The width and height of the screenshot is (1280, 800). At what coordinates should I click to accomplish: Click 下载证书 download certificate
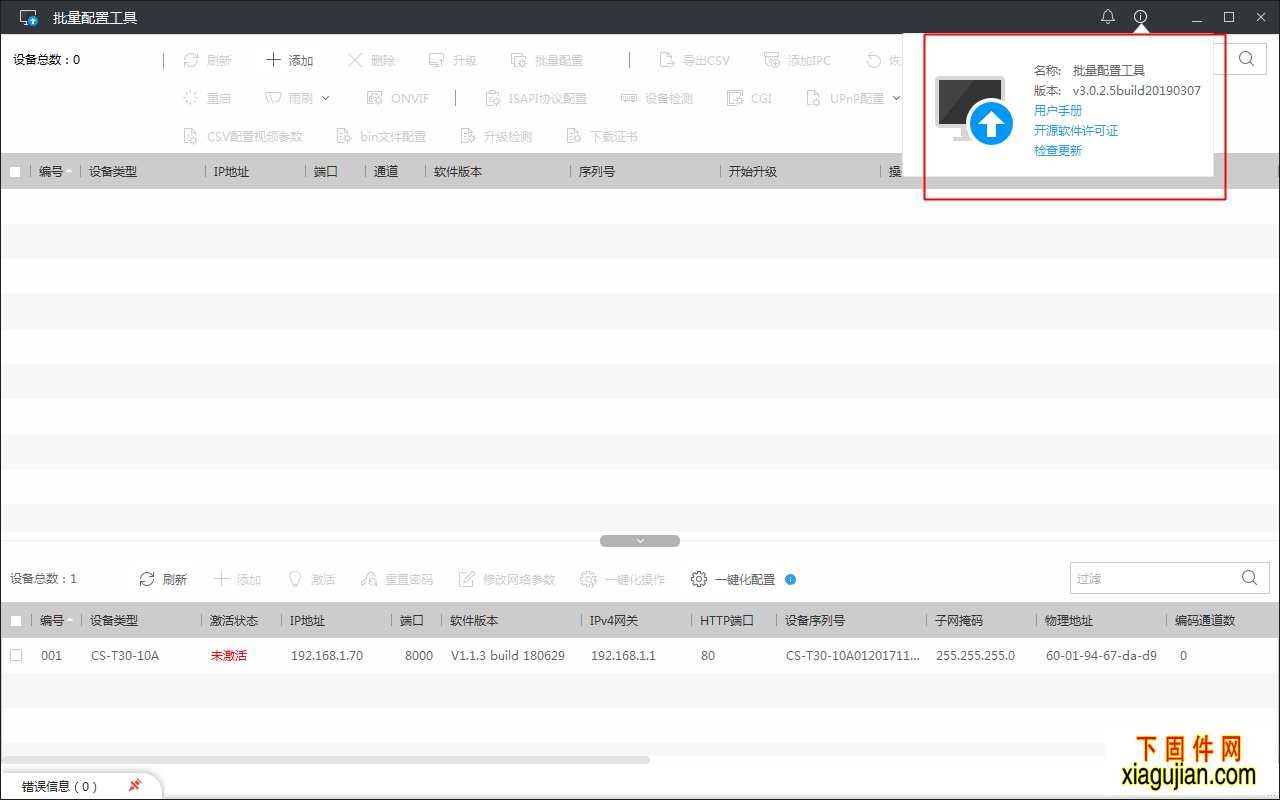pyautogui.click(x=602, y=136)
